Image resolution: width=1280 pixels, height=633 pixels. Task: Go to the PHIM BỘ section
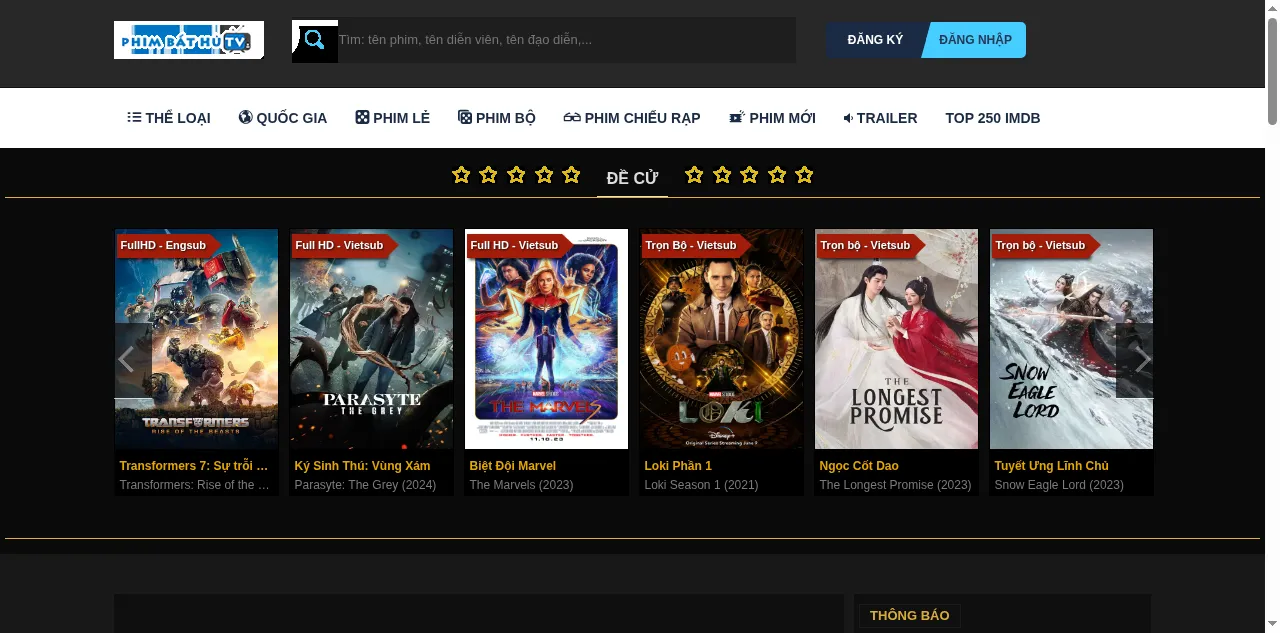497,118
